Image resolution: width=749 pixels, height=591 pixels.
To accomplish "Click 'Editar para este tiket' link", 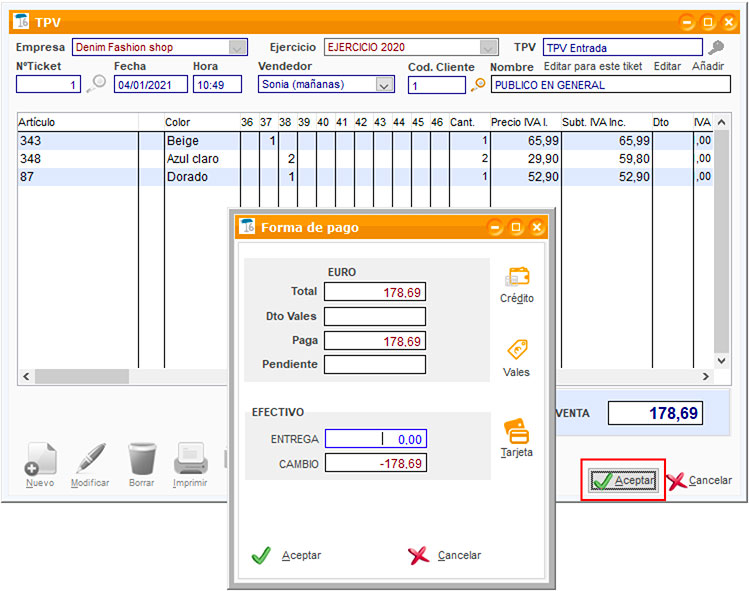I will pos(593,66).
